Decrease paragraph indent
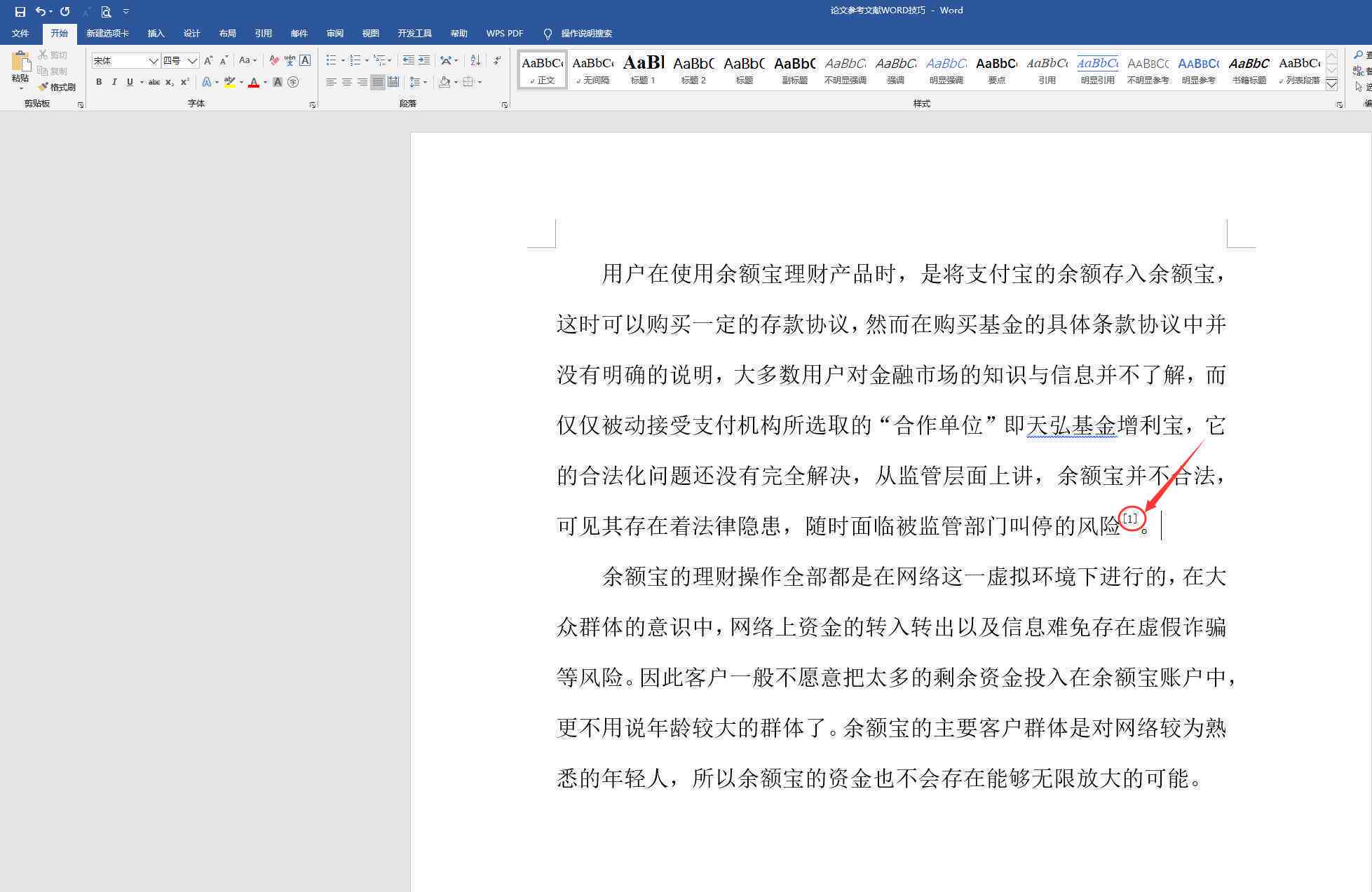 [408, 61]
